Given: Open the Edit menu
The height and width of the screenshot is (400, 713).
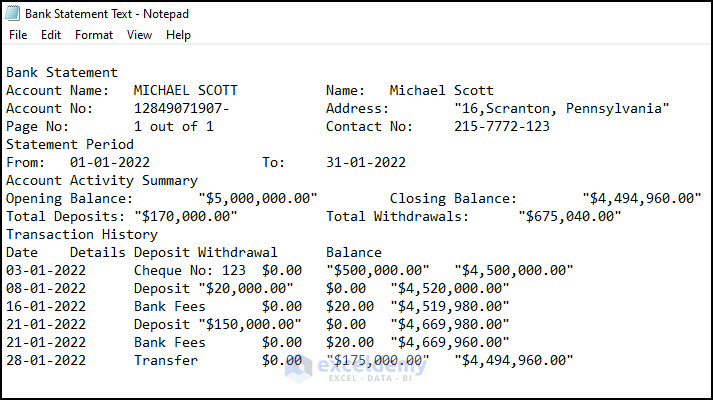Looking at the screenshot, I should pyautogui.click(x=51, y=35).
